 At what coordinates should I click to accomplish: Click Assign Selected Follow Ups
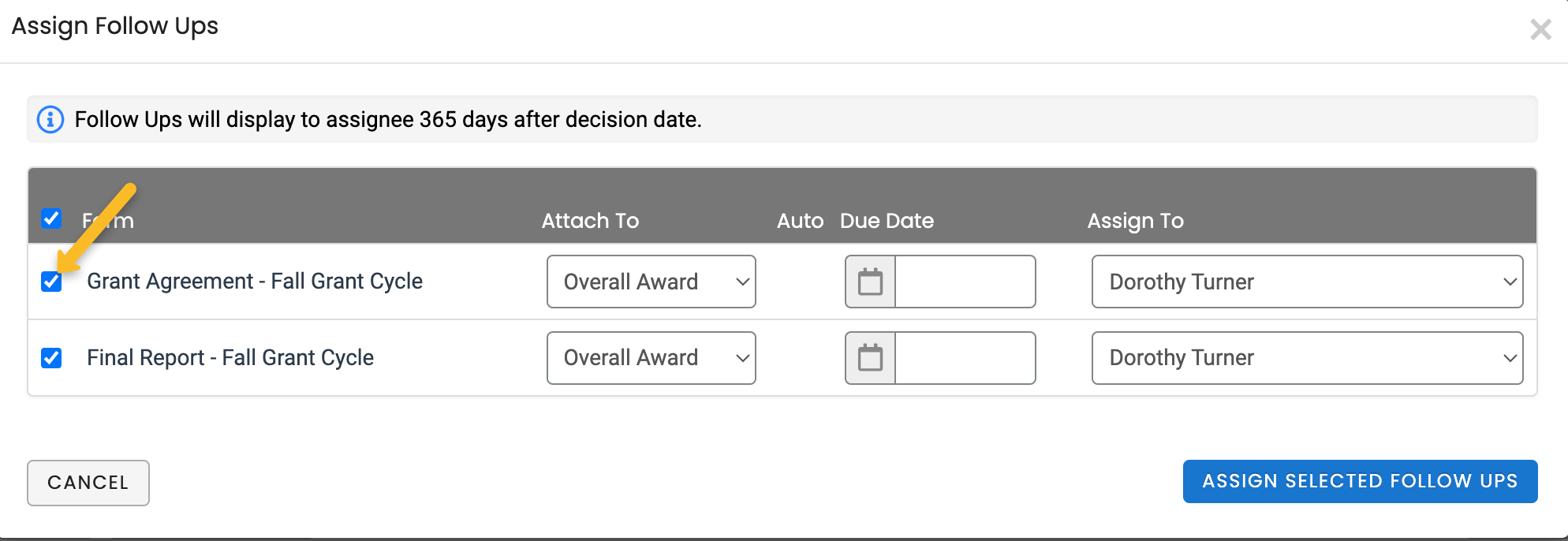tap(1360, 481)
